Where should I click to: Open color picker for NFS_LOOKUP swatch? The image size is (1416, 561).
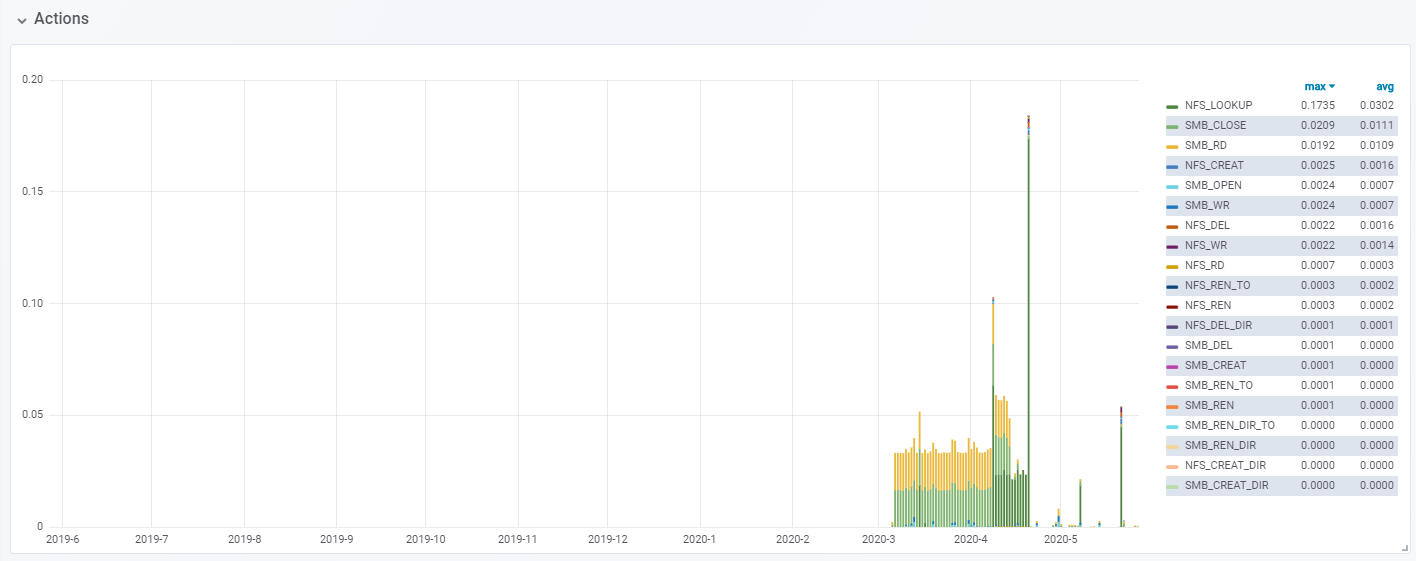[x=1172, y=106]
